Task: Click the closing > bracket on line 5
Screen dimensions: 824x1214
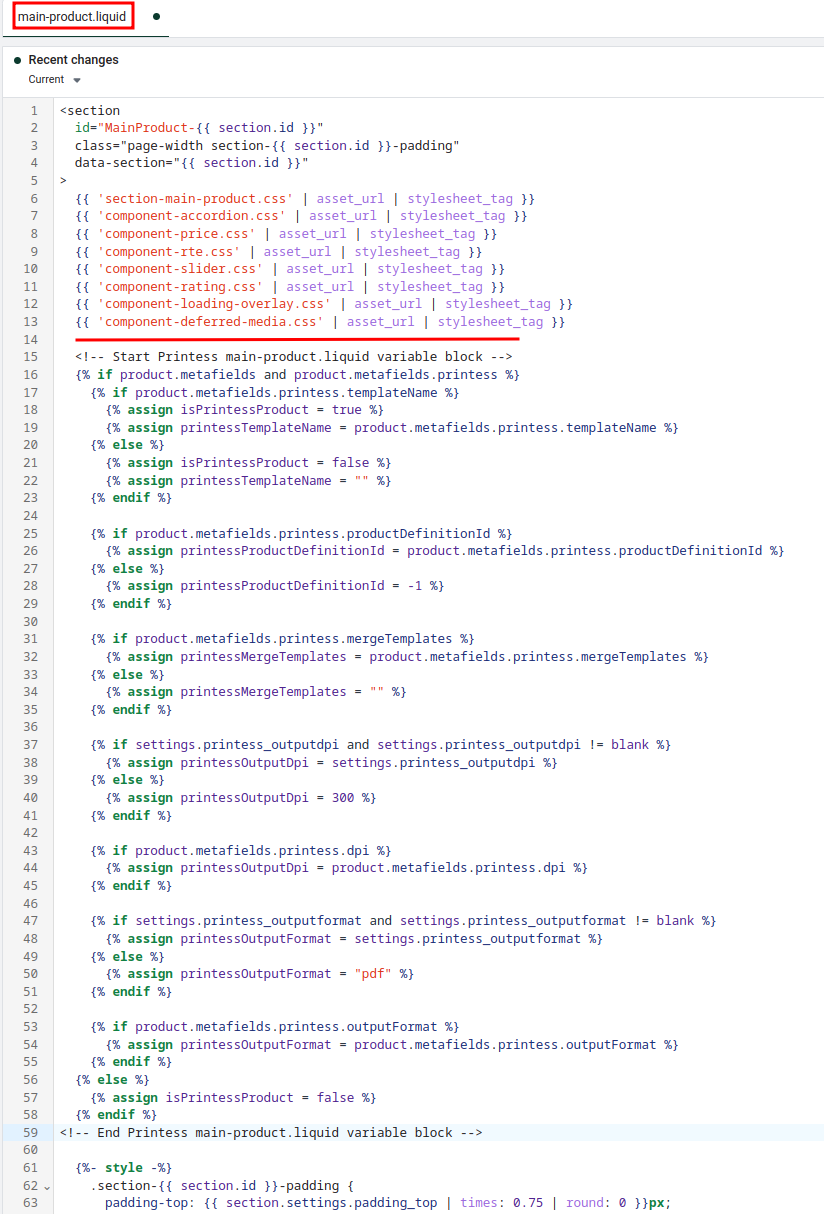Action: (x=63, y=181)
